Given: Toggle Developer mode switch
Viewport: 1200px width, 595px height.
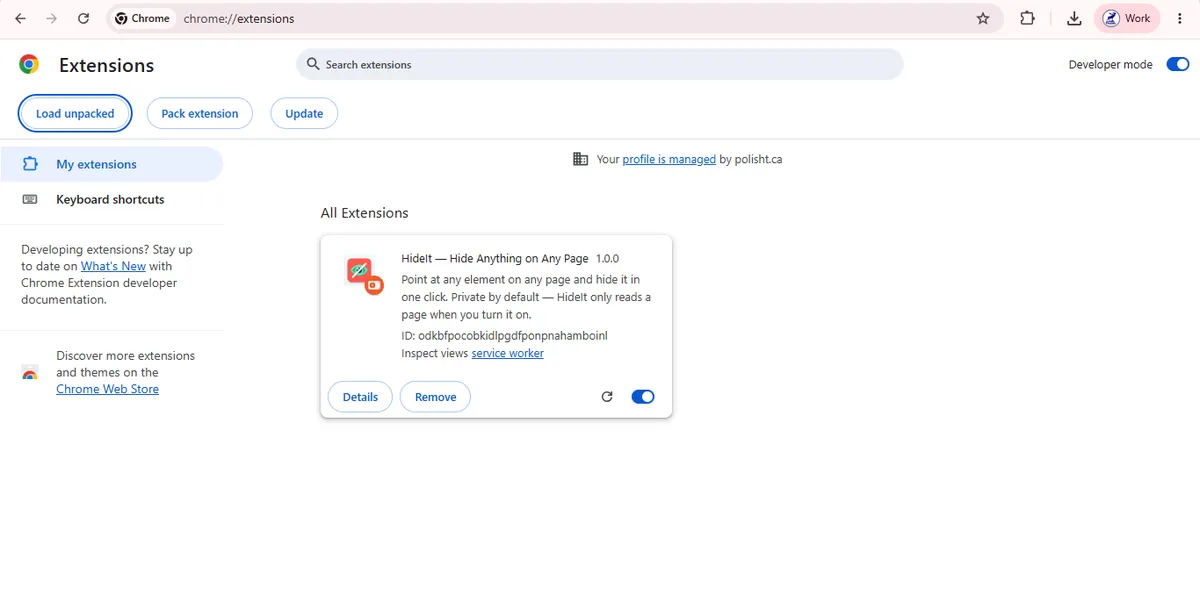Looking at the screenshot, I should pos(1177,64).
